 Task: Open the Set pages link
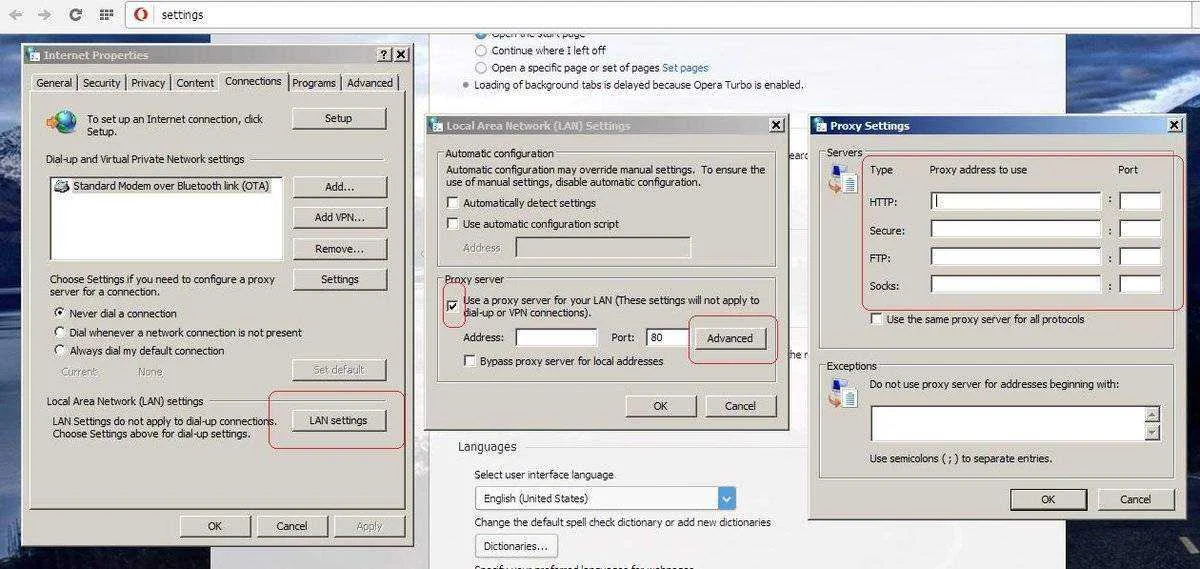685,68
